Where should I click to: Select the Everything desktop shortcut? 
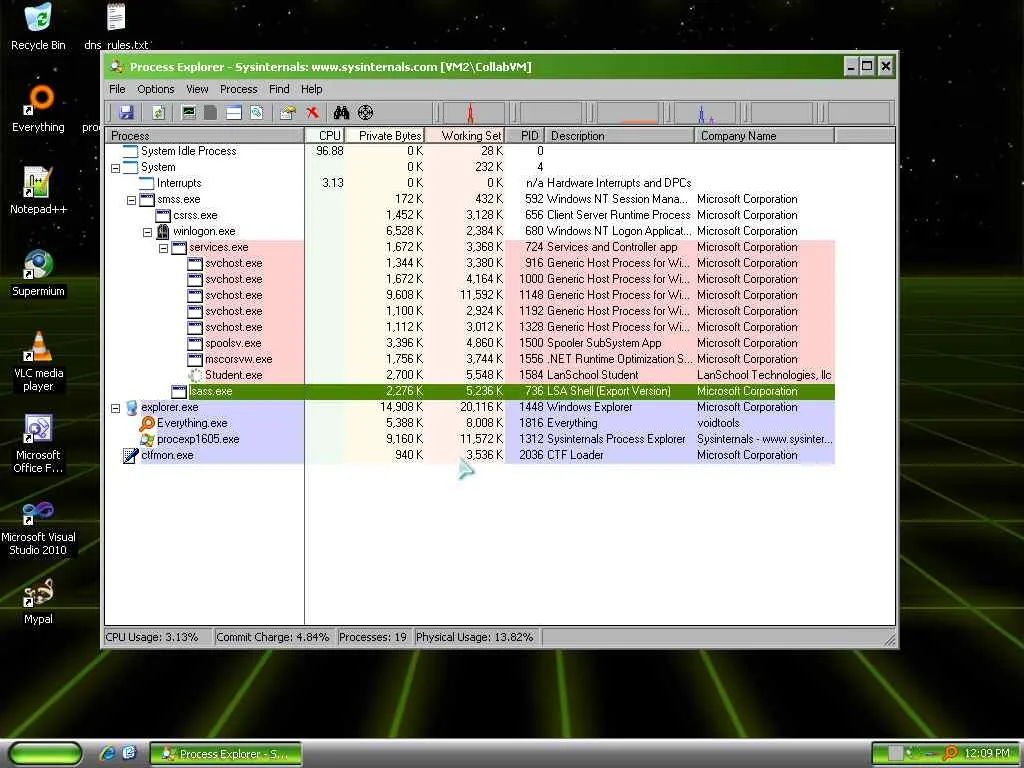[x=38, y=108]
